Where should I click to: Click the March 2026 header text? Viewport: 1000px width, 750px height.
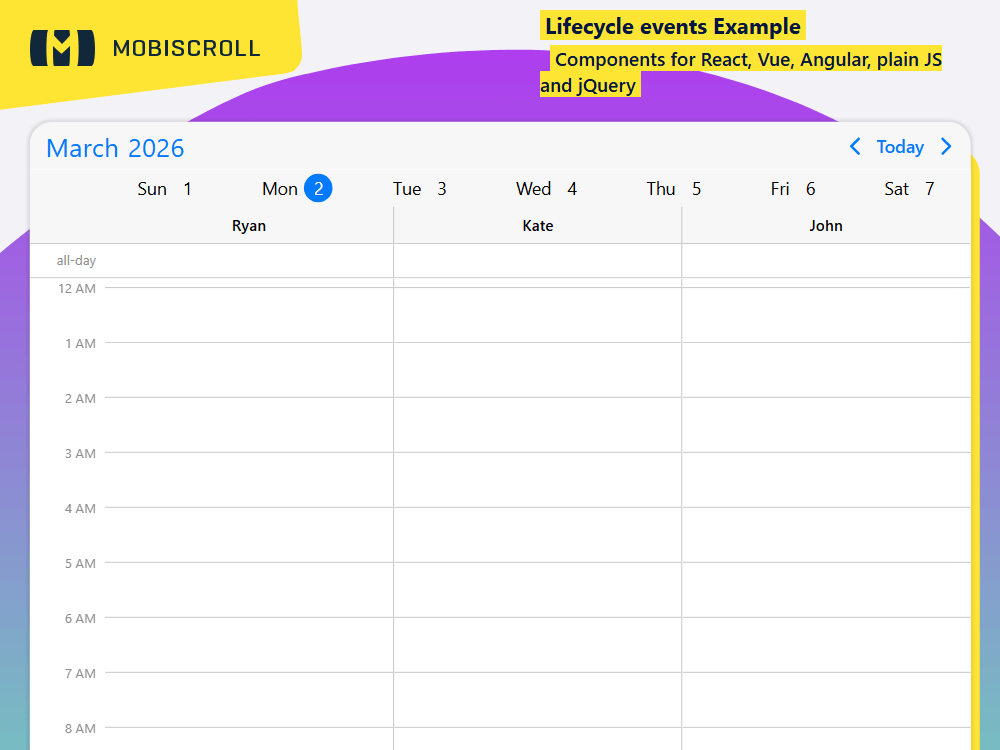point(114,148)
